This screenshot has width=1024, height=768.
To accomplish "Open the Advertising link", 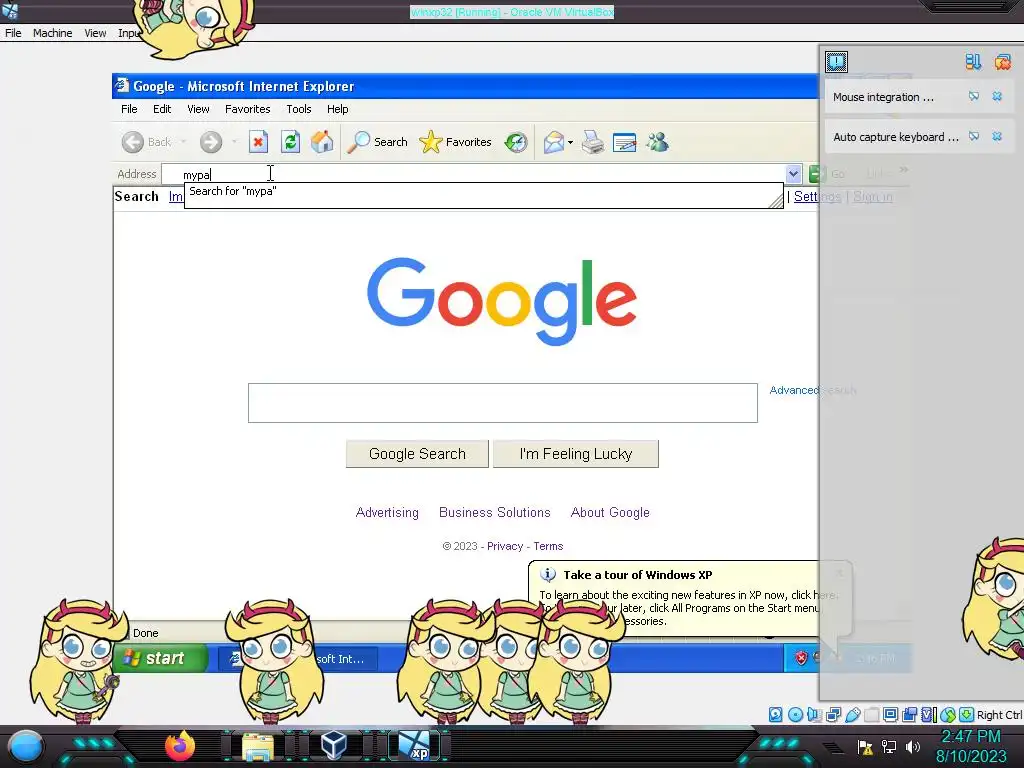I will click(387, 513).
